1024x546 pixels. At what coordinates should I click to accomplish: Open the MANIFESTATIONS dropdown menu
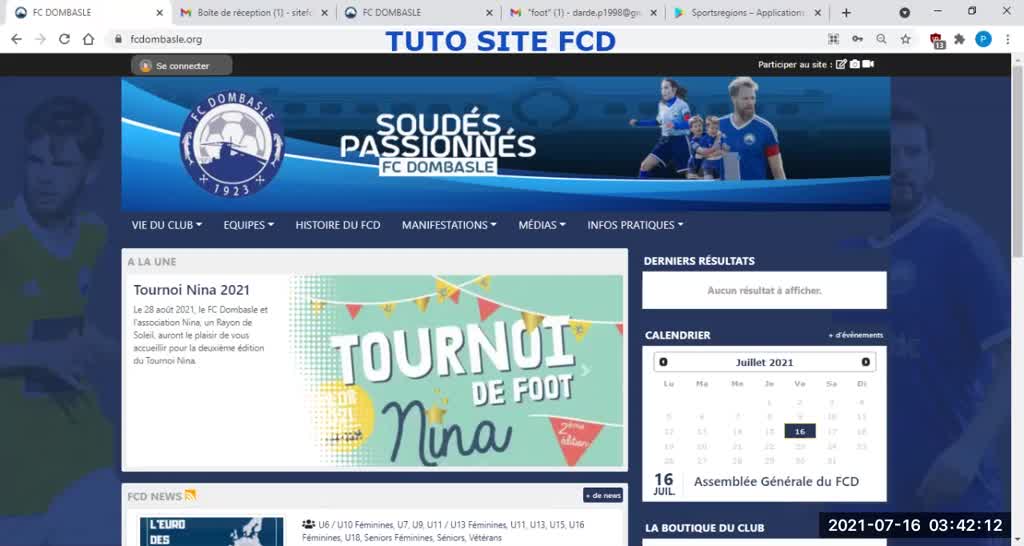(x=449, y=225)
